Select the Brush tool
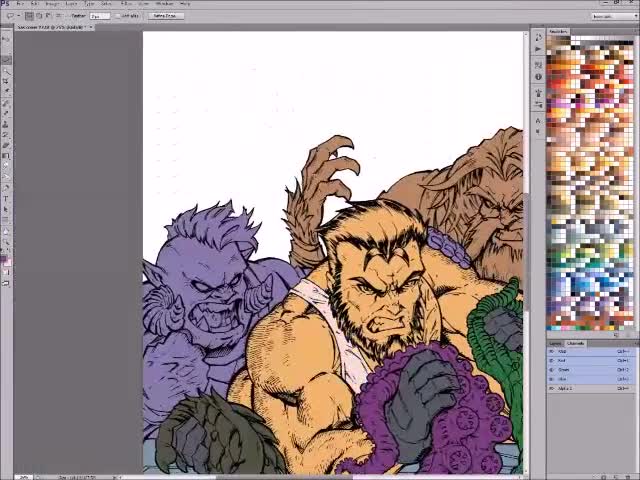This screenshot has width=640, height=480. coord(6,113)
